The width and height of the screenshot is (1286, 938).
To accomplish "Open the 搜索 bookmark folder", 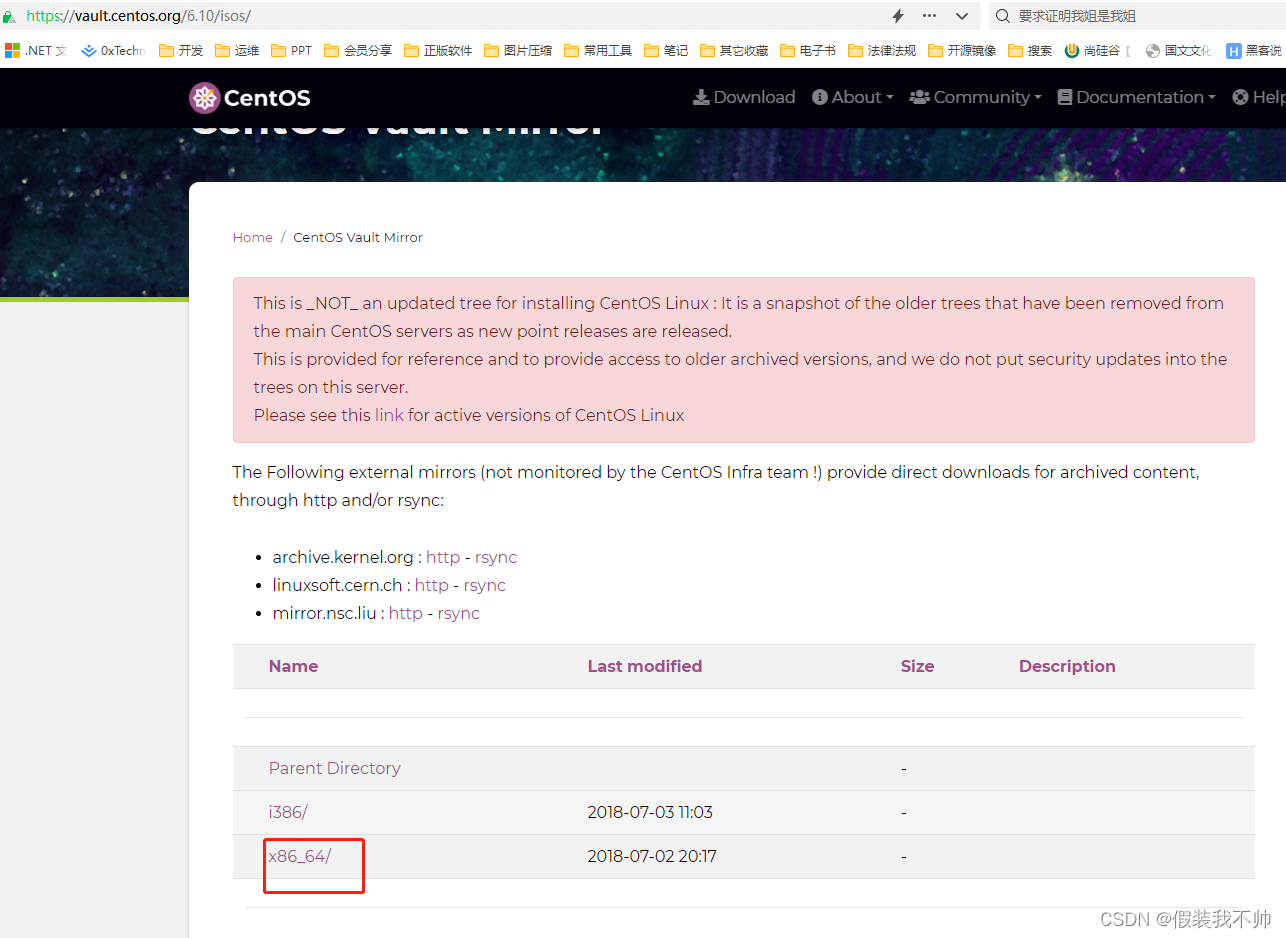I will 1030,50.
